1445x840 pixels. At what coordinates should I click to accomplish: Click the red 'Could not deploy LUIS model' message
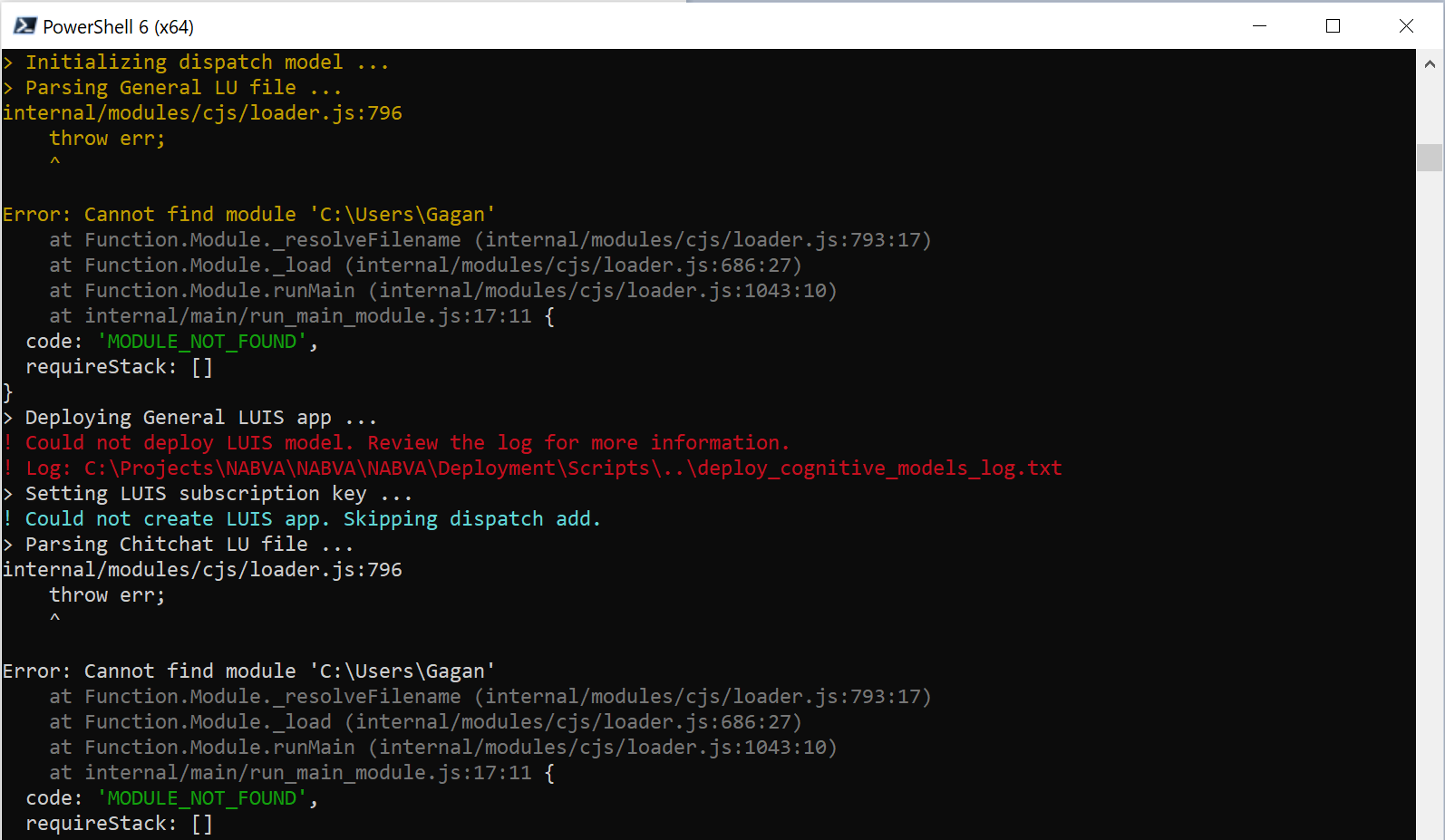click(396, 443)
